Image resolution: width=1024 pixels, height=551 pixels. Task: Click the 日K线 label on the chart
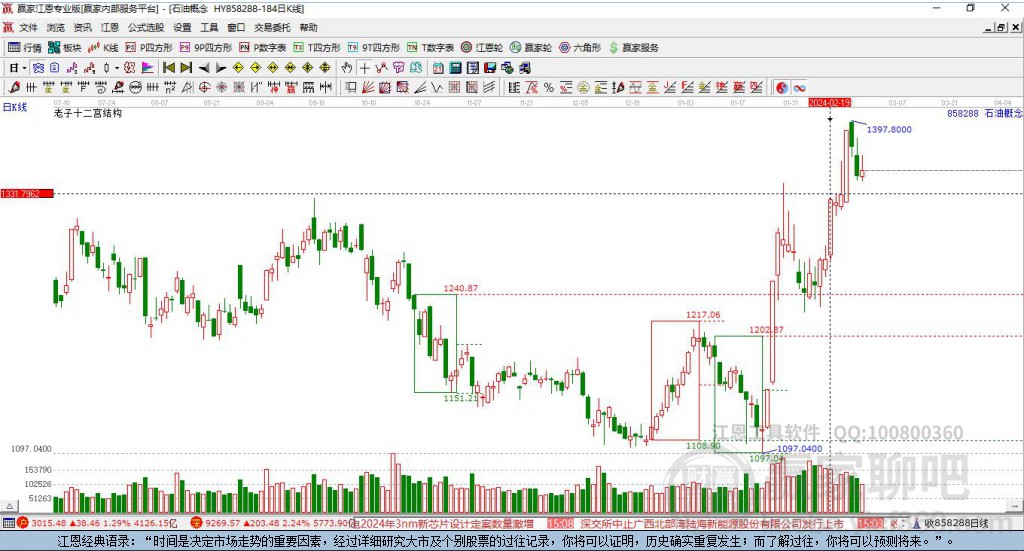pos(15,108)
